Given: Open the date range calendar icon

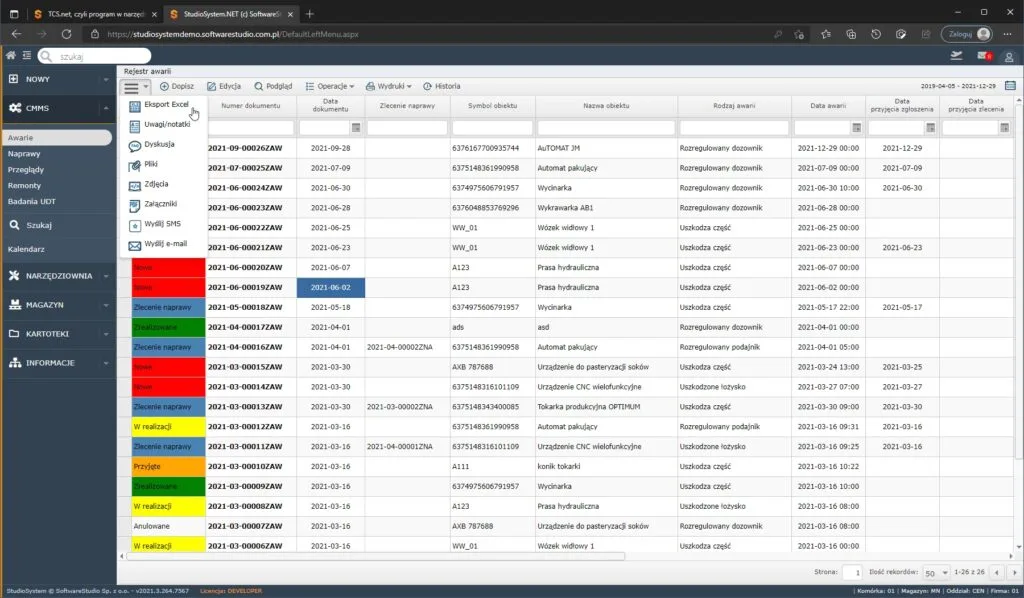Looking at the screenshot, I should (1010, 86).
